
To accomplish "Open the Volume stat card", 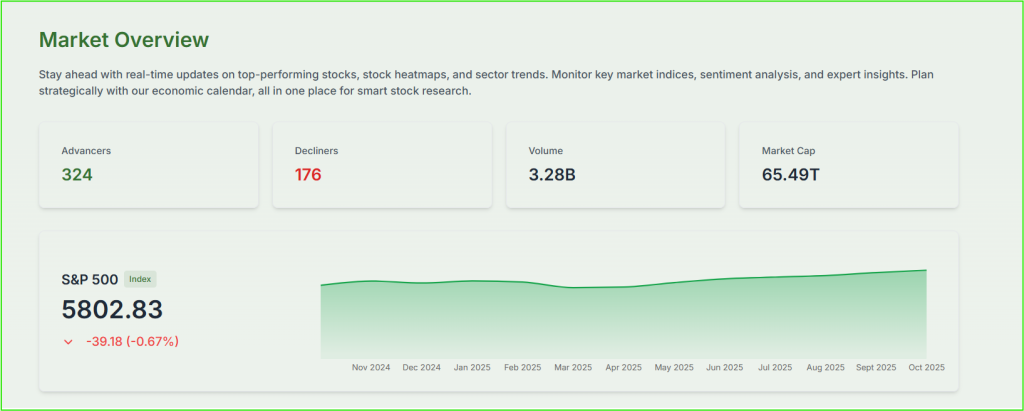I will (615, 165).
